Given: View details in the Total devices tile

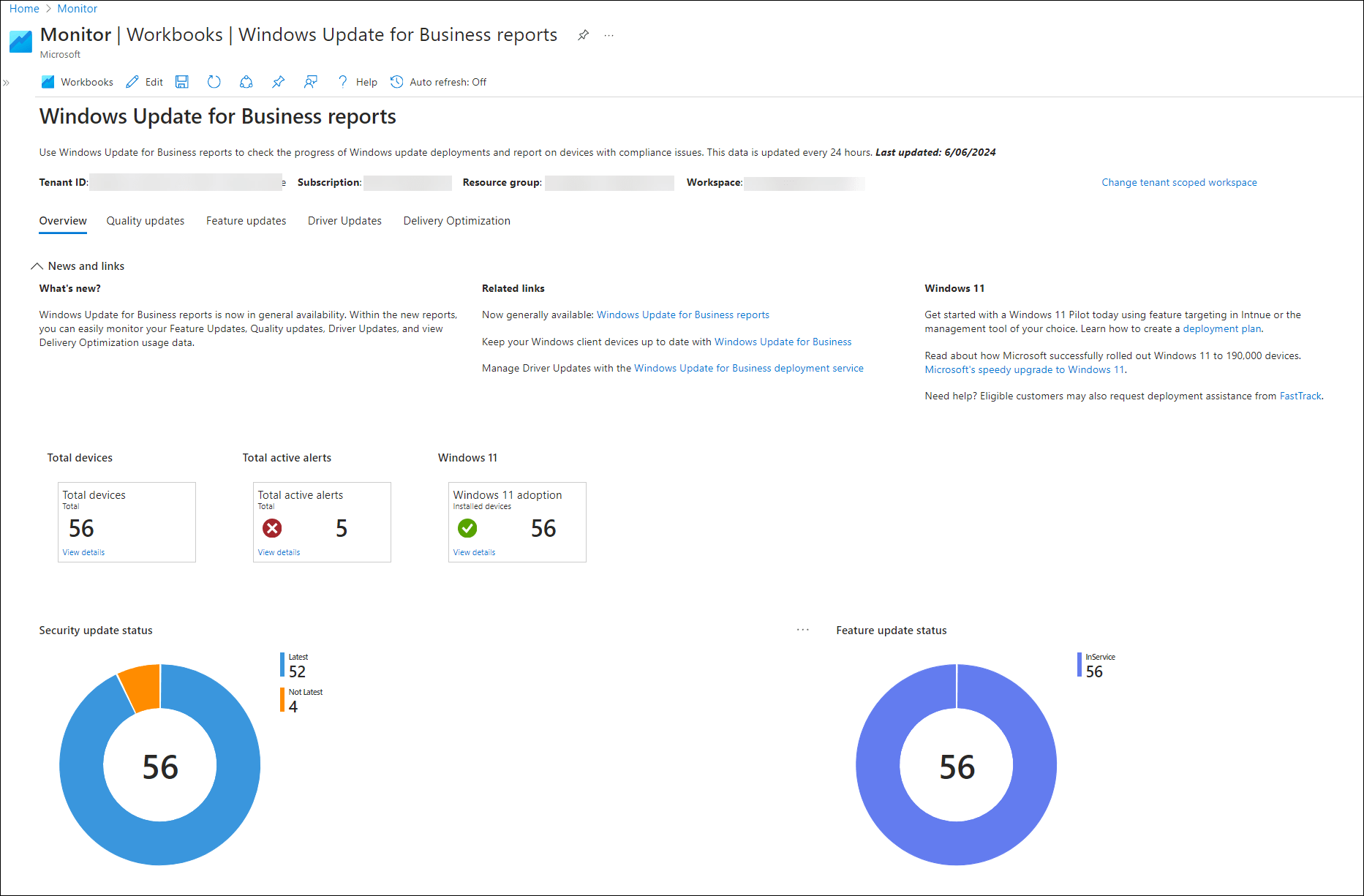Looking at the screenshot, I should (83, 552).
